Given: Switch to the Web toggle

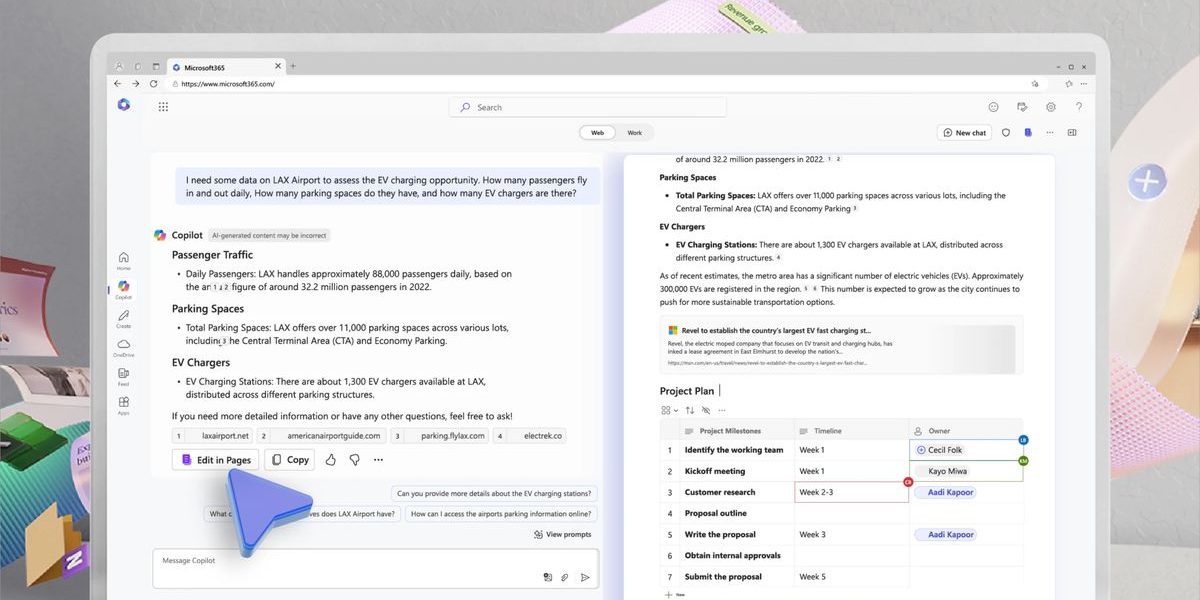Looking at the screenshot, I should [597, 132].
